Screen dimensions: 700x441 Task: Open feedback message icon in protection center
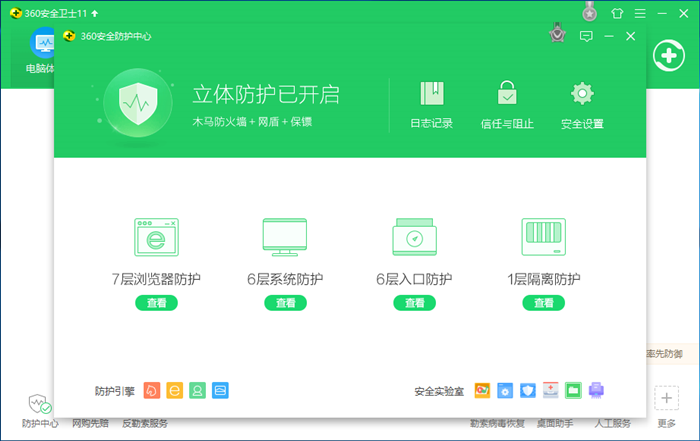[586, 36]
